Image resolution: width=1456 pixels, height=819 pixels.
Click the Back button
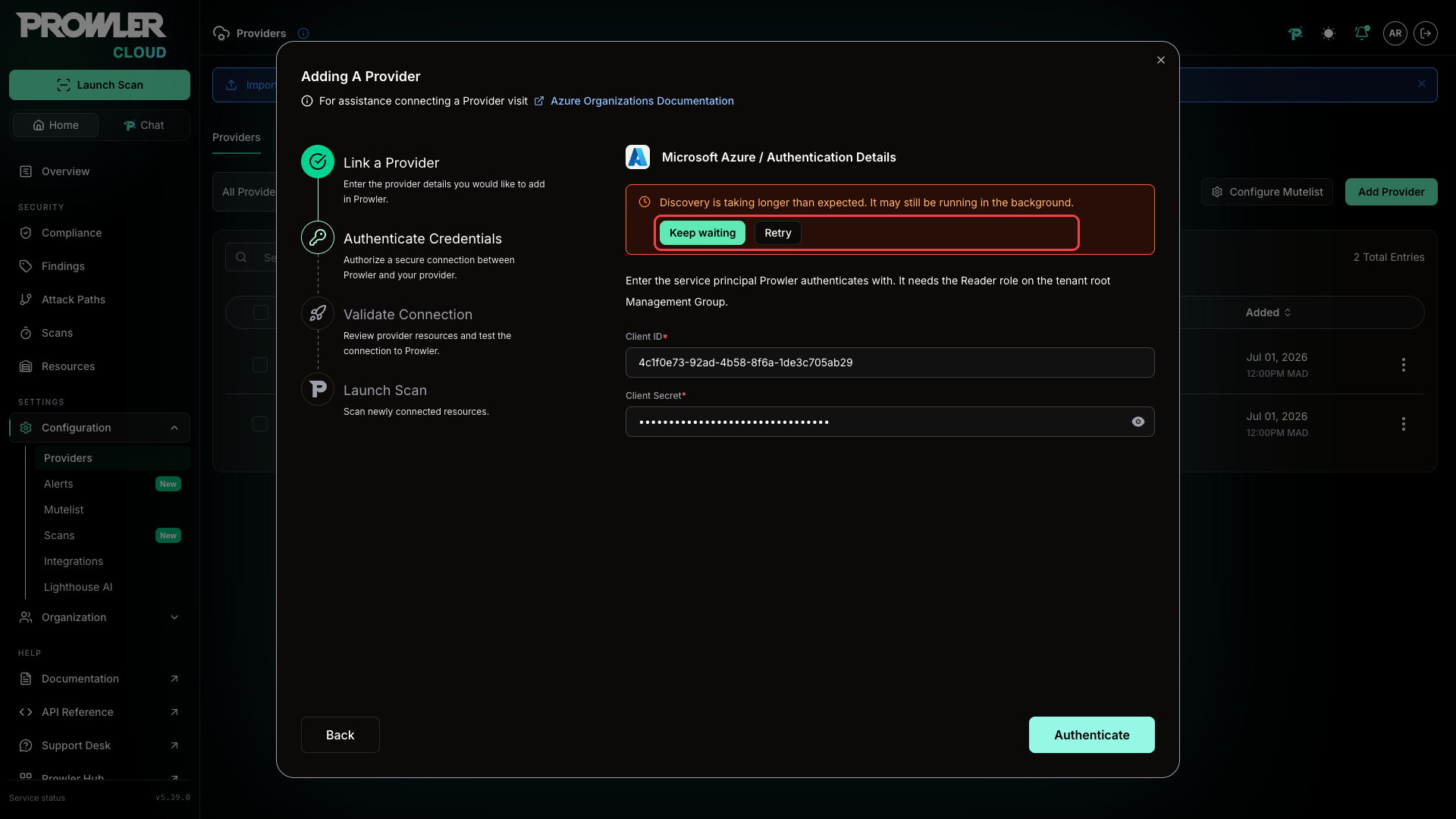(x=340, y=735)
